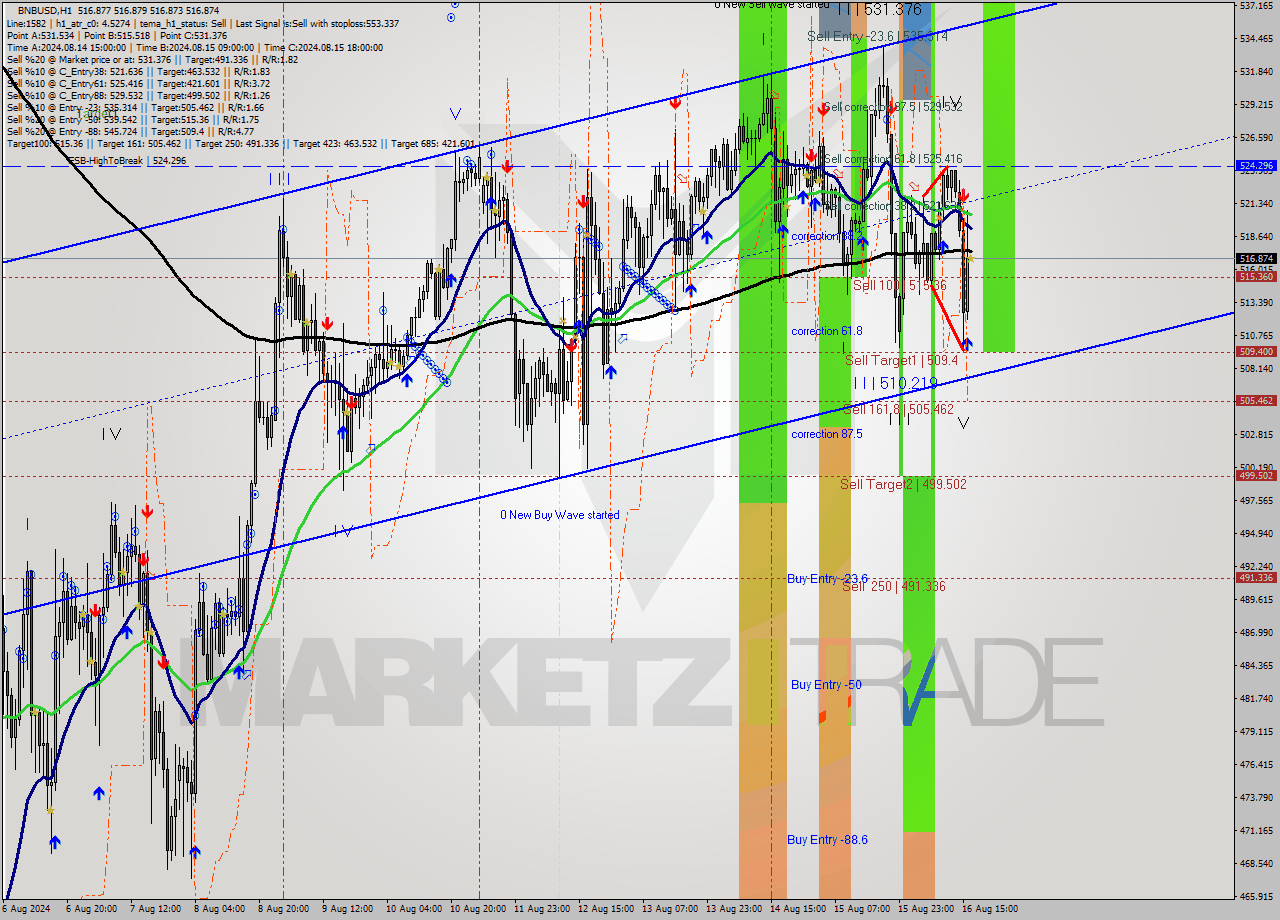Click the 'Buy Entry -50' label
The height and width of the screenshot is (920, 1280).
click(826, 684)
